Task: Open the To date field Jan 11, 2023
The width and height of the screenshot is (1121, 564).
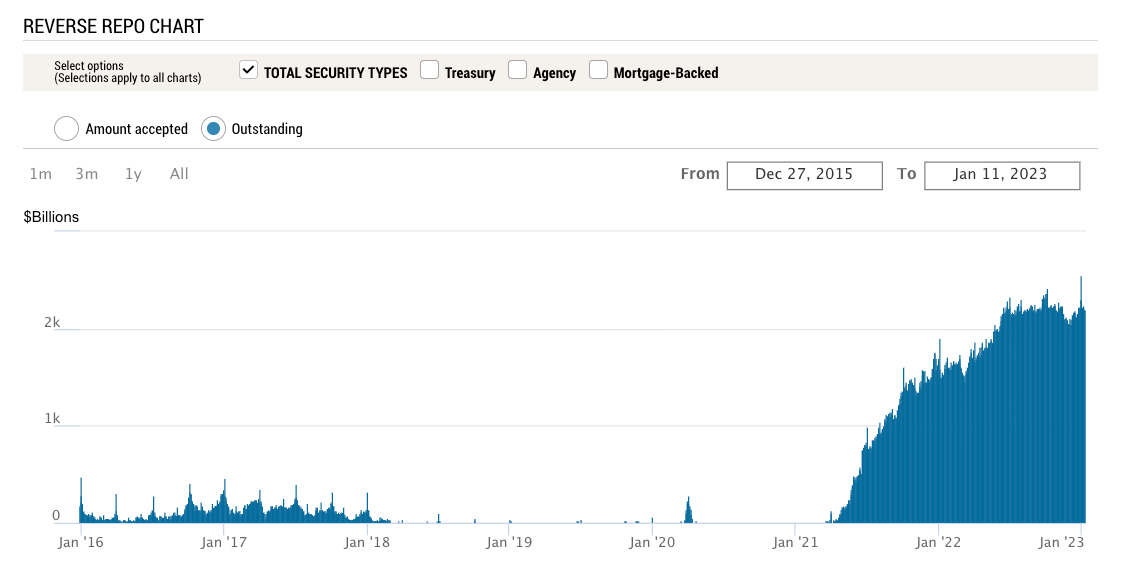Action: click(x=1002, y=175)
